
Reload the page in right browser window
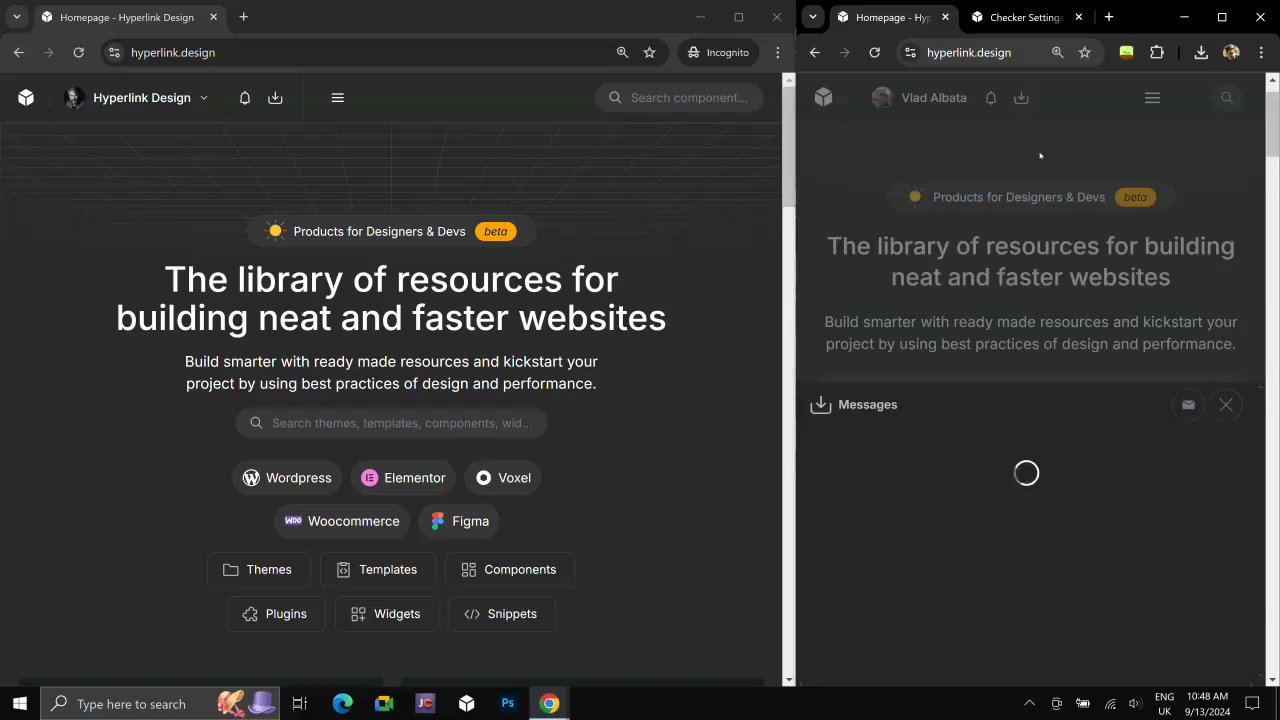coord(874,53)
